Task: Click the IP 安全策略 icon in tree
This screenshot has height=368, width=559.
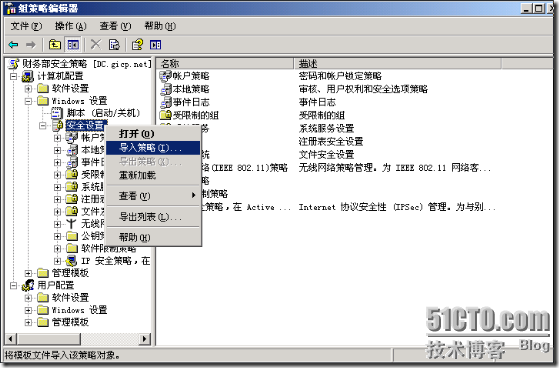Action: [72, 261]
